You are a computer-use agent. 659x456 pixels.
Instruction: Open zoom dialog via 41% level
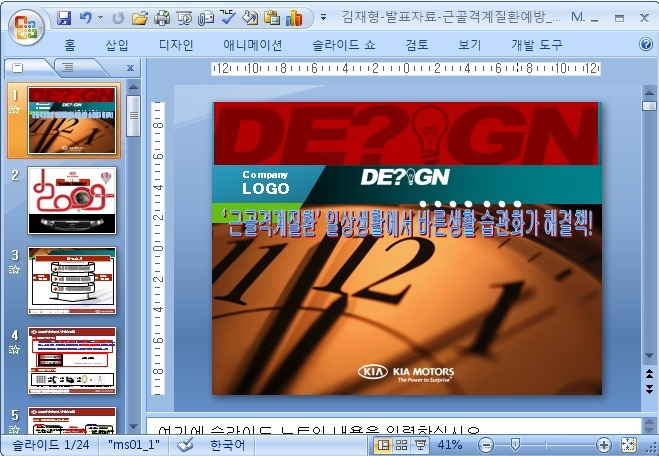(x=449, y=445)
